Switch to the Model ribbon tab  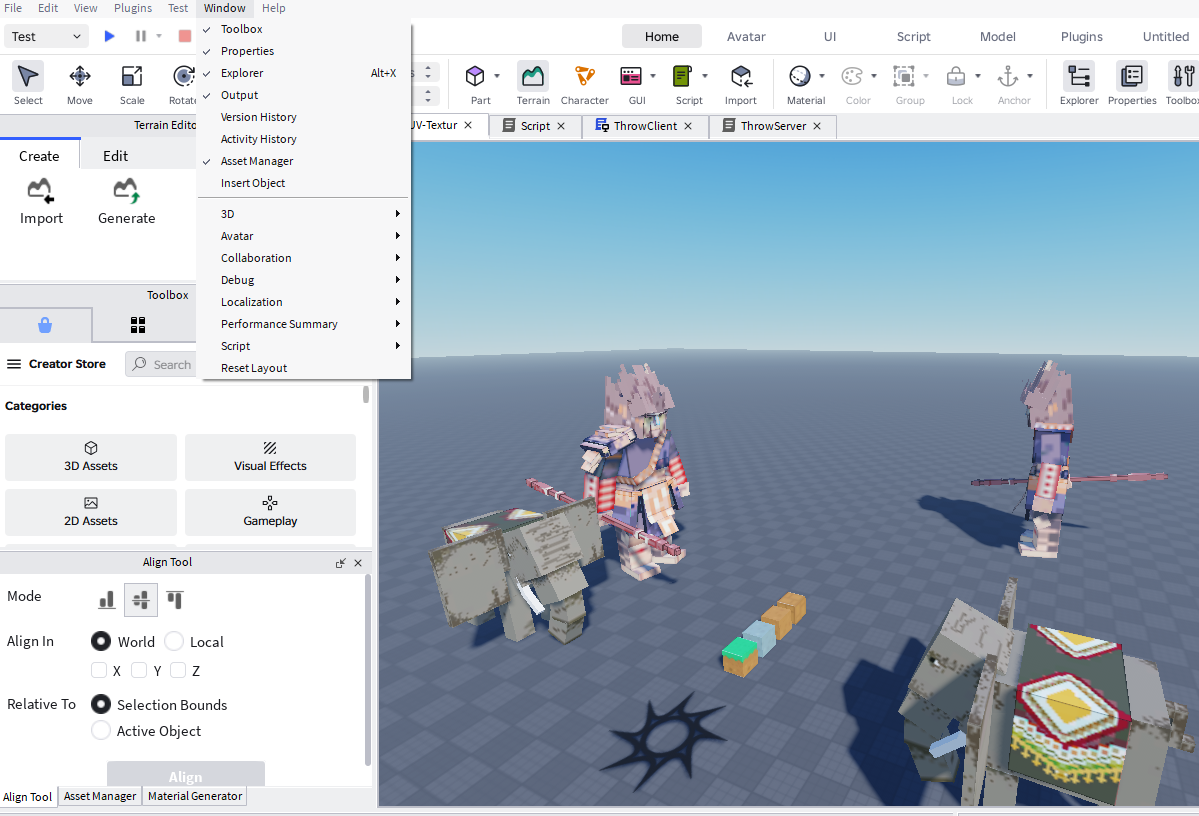(997, 36)
